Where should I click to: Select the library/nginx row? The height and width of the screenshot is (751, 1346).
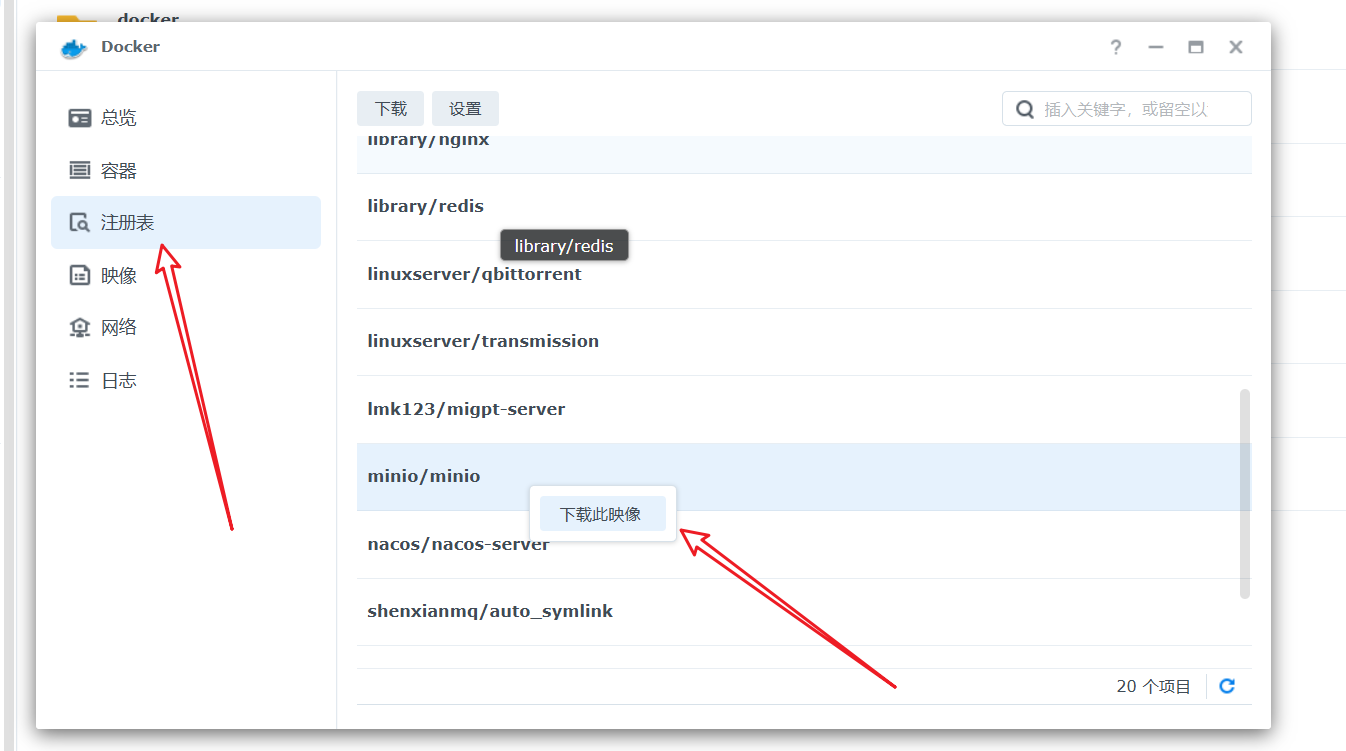click(804, 153)
